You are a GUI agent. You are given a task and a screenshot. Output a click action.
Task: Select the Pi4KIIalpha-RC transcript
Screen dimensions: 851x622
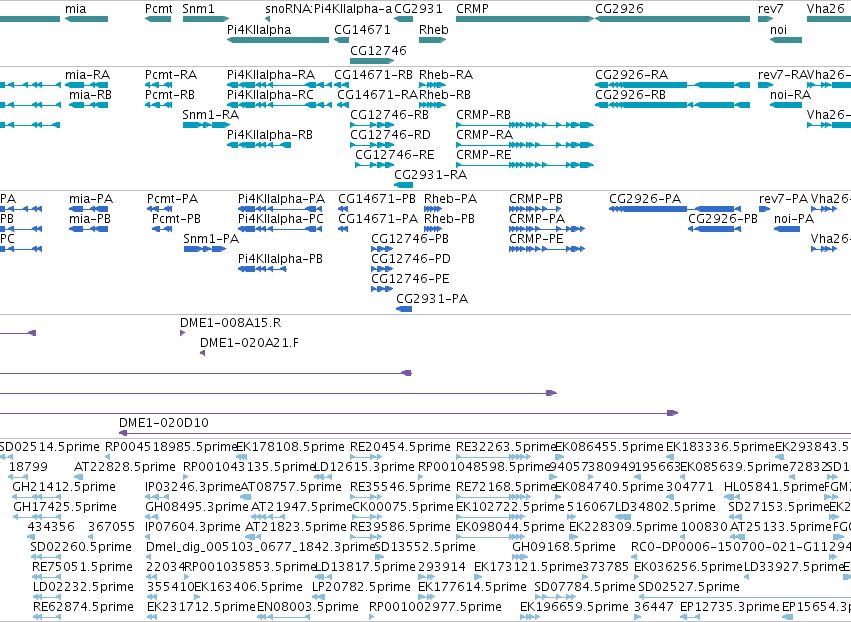pyautogui.click(x=279, y=105)
